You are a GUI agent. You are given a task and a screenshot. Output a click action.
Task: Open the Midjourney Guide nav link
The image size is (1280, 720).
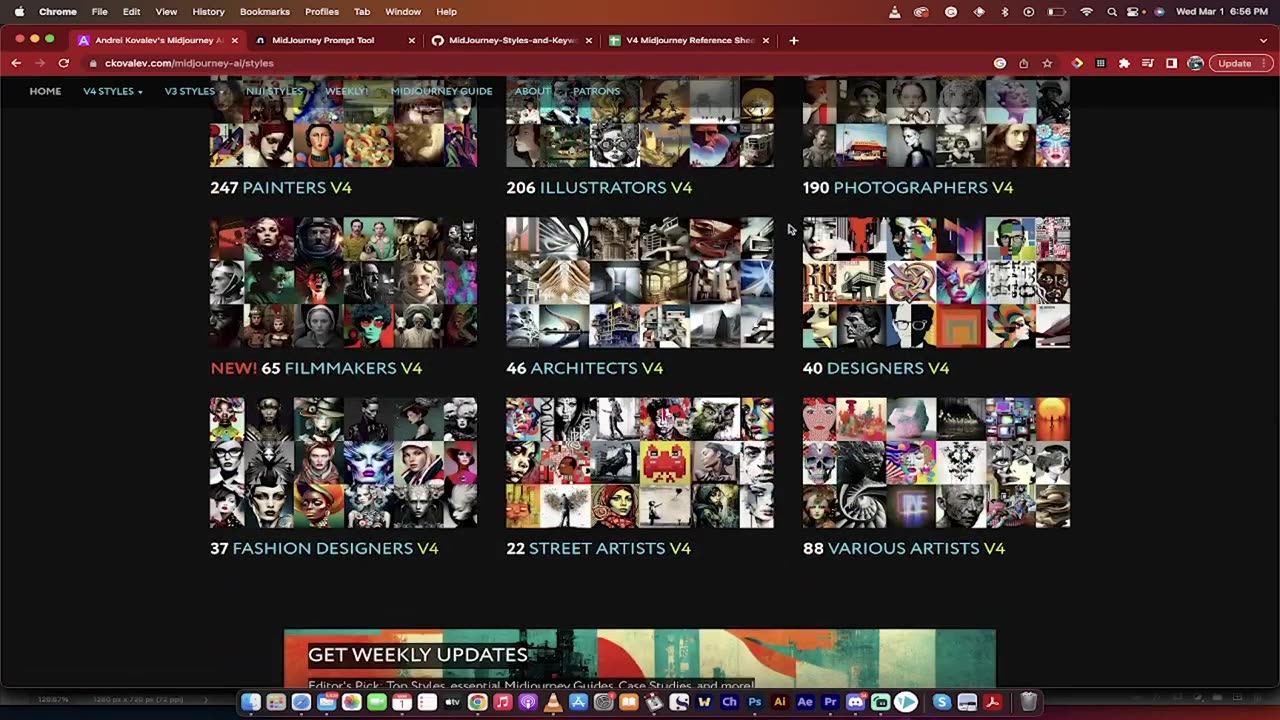pos(441,91)
